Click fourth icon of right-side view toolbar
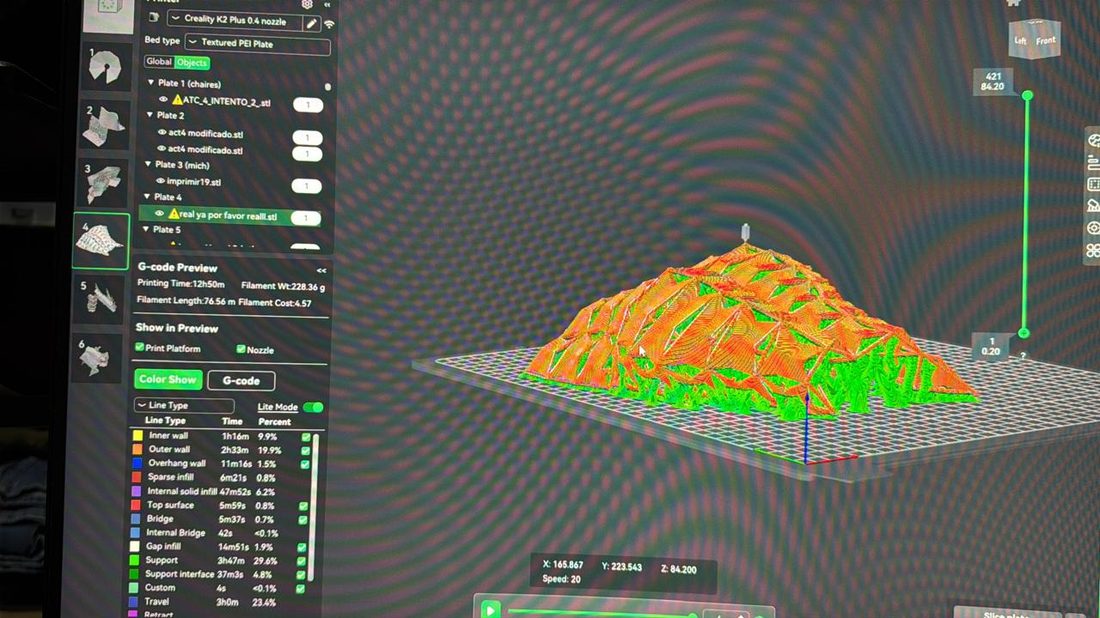The image size is (1100, 618). (x=1093, y=206)
